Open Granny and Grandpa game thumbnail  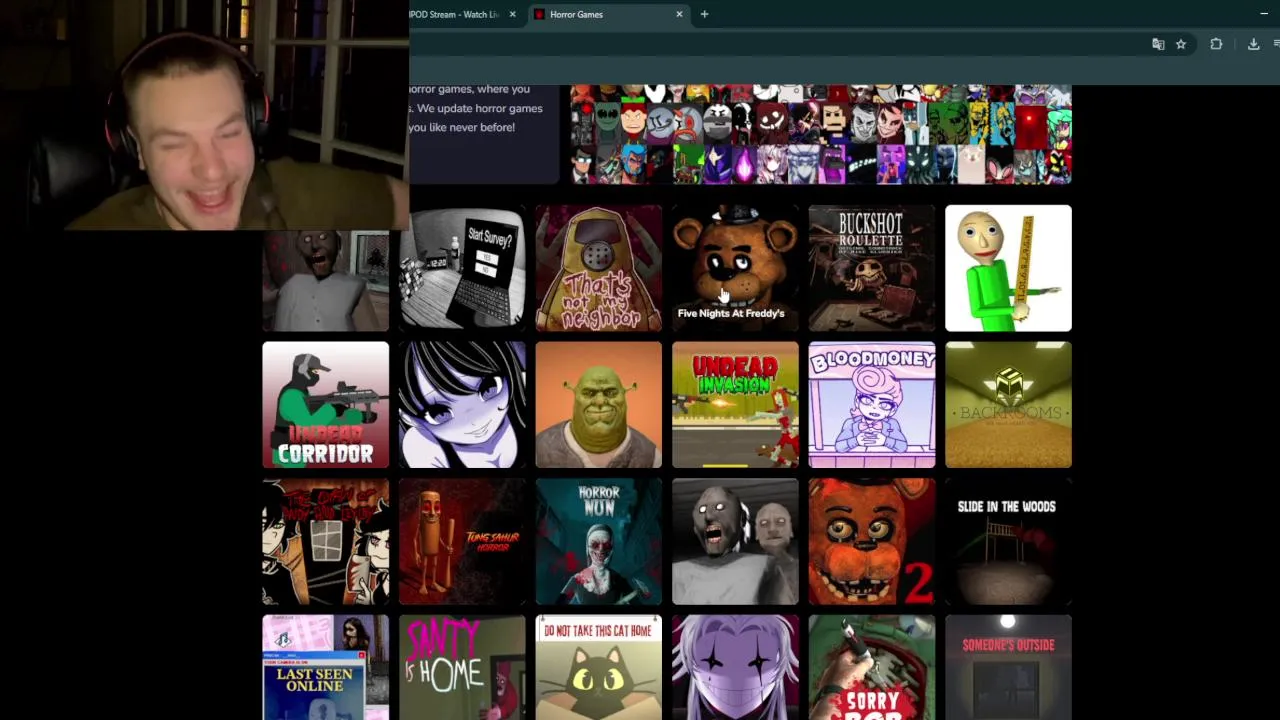[735, 542]
